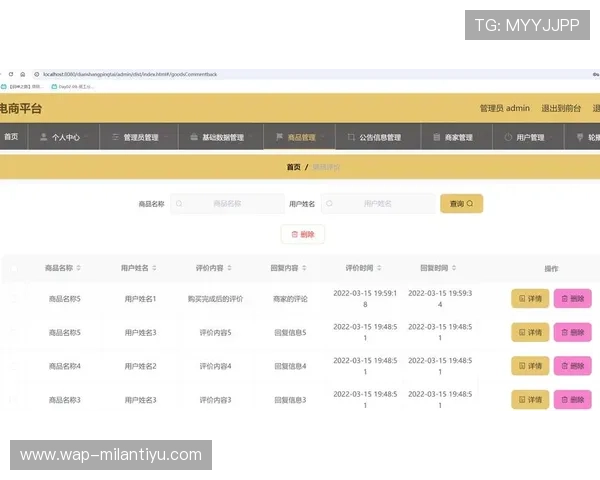
Task: Toggle the select-all checkbox in table header
Action: tap(14, 269)
